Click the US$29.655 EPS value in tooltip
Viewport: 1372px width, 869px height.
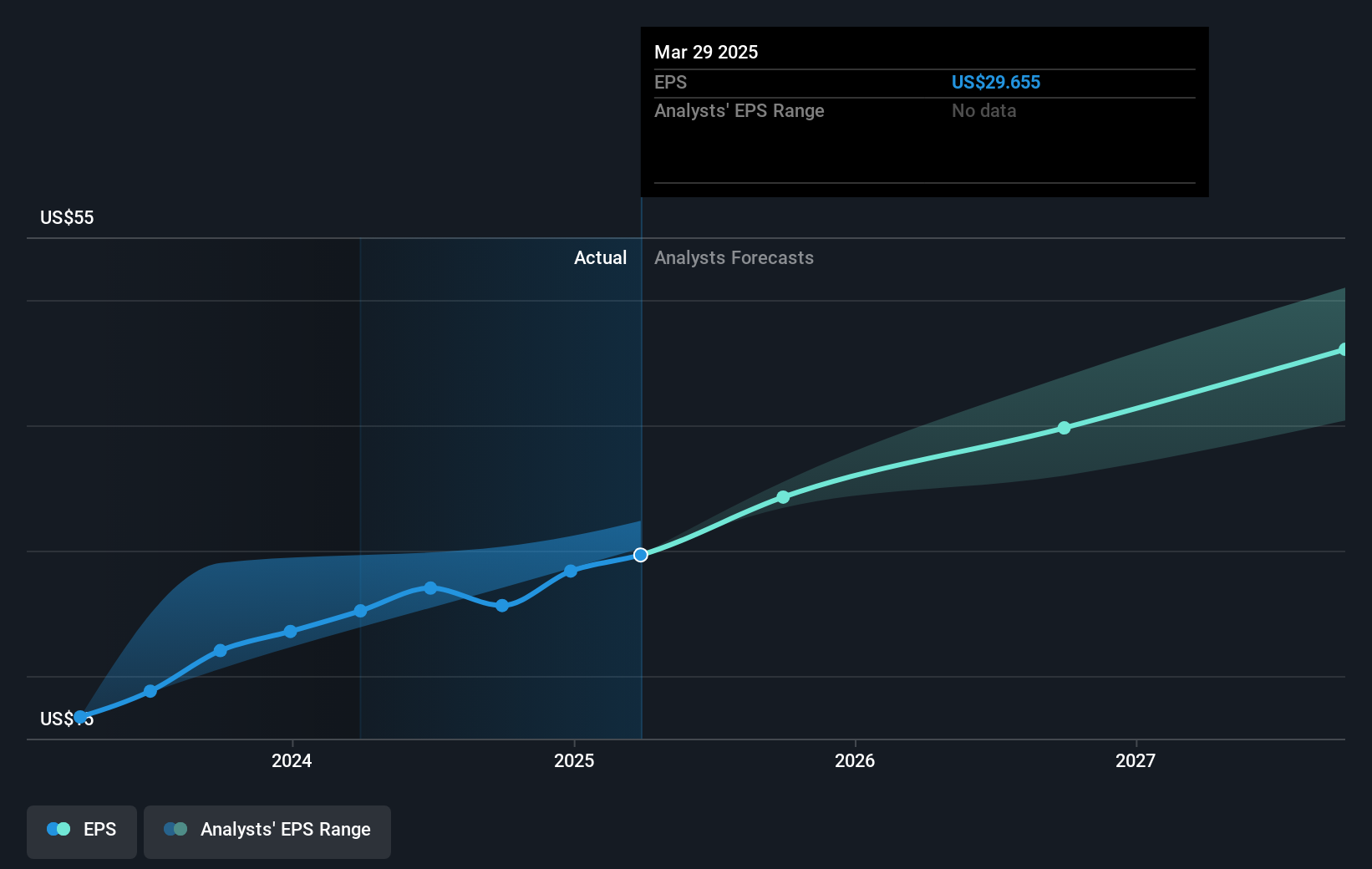point(996,82)
